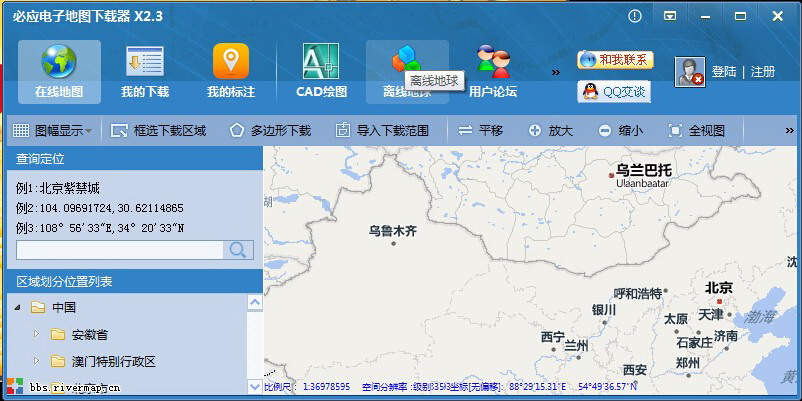Screen dimensions: 802x401
Task: Launch the CAD绘图 drawing tool
Action: point(321,72)
